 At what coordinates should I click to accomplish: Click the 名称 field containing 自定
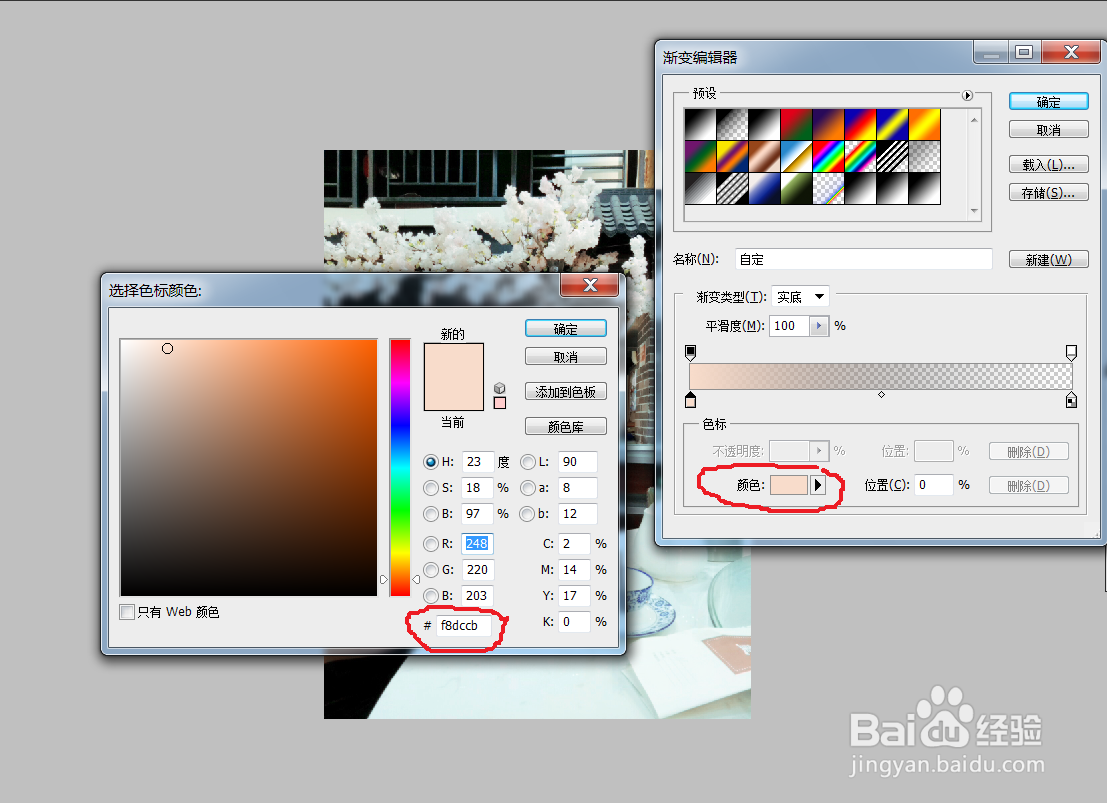pos(863,259)
